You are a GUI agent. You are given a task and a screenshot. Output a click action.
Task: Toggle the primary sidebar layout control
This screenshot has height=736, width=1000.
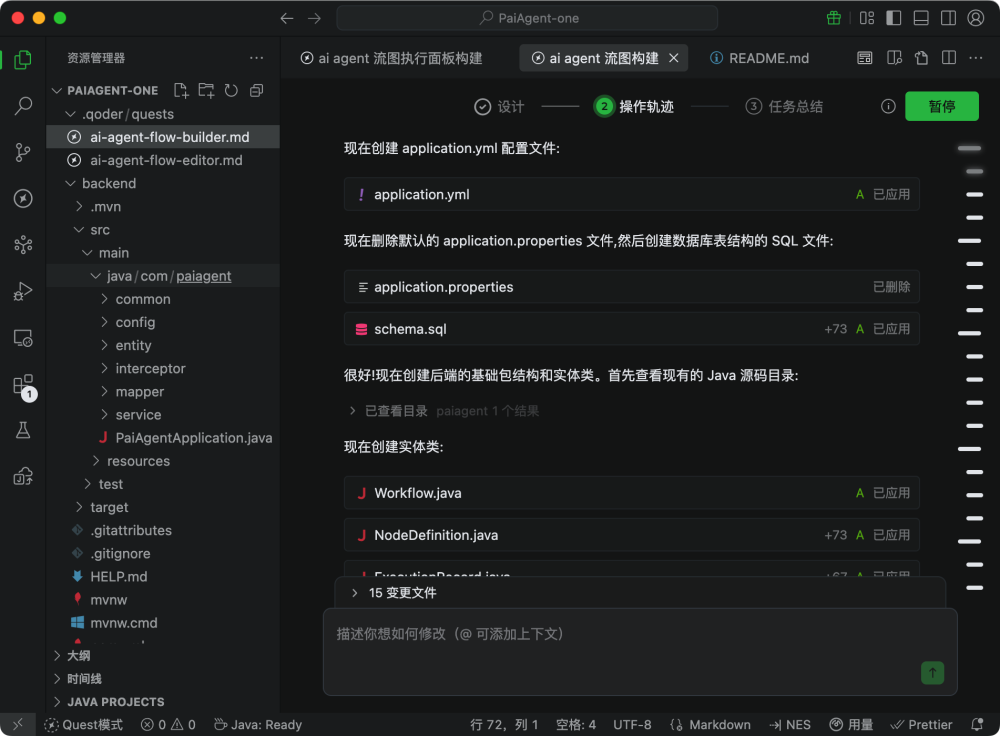coord(894,17)
